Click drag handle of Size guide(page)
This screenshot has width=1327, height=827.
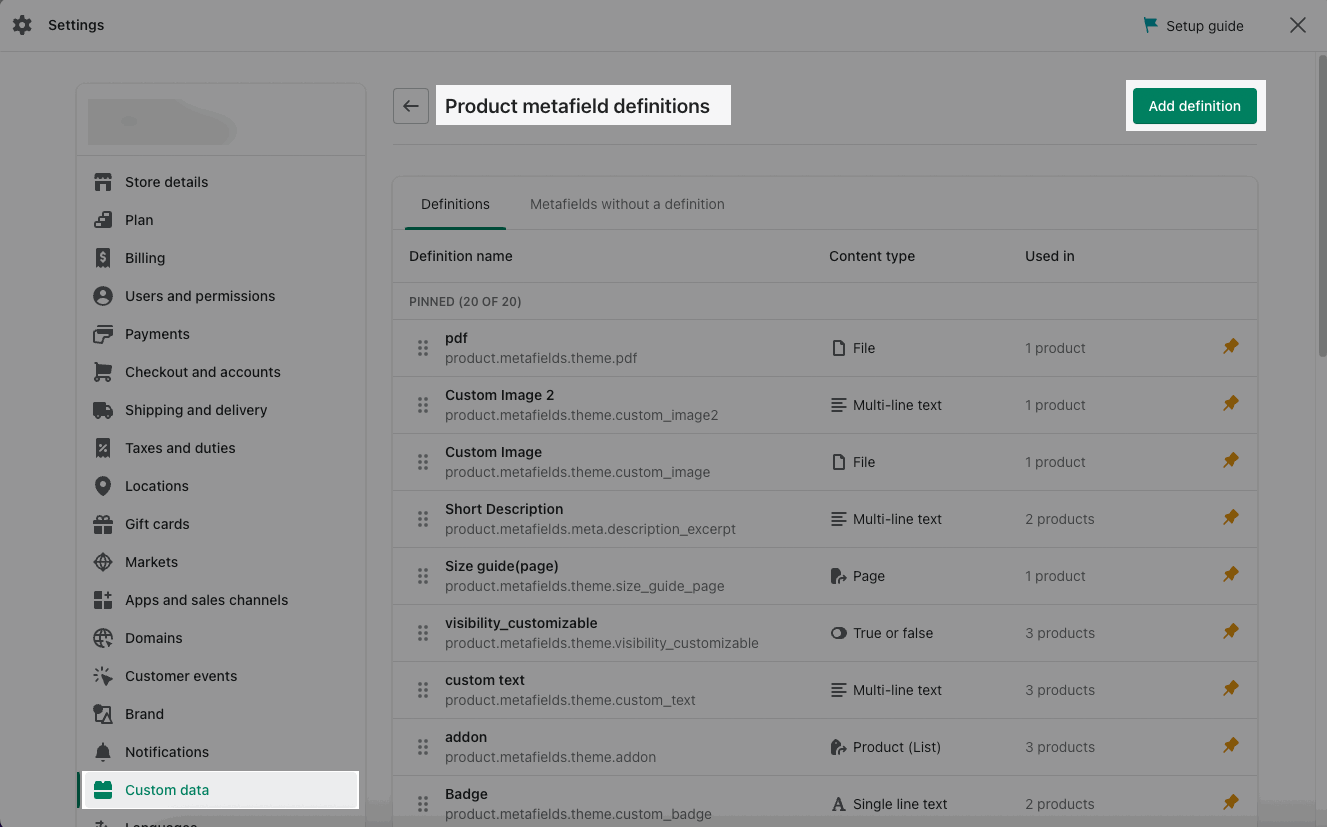(423, 576)
